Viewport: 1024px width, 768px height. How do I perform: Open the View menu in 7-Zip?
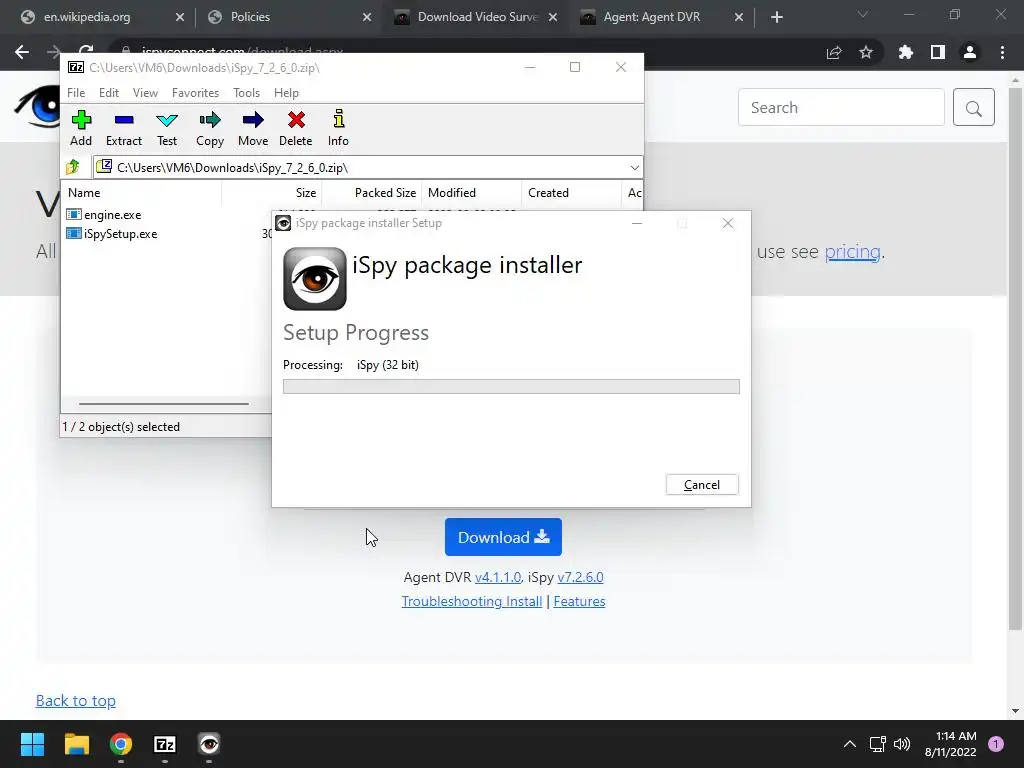[145, 93]
